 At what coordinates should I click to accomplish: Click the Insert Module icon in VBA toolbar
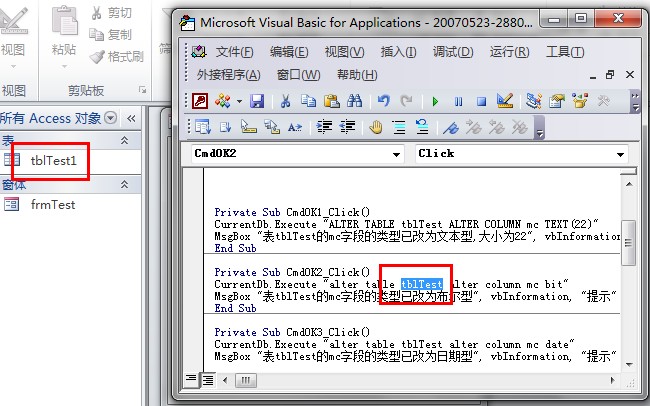[x=223, y=101]
